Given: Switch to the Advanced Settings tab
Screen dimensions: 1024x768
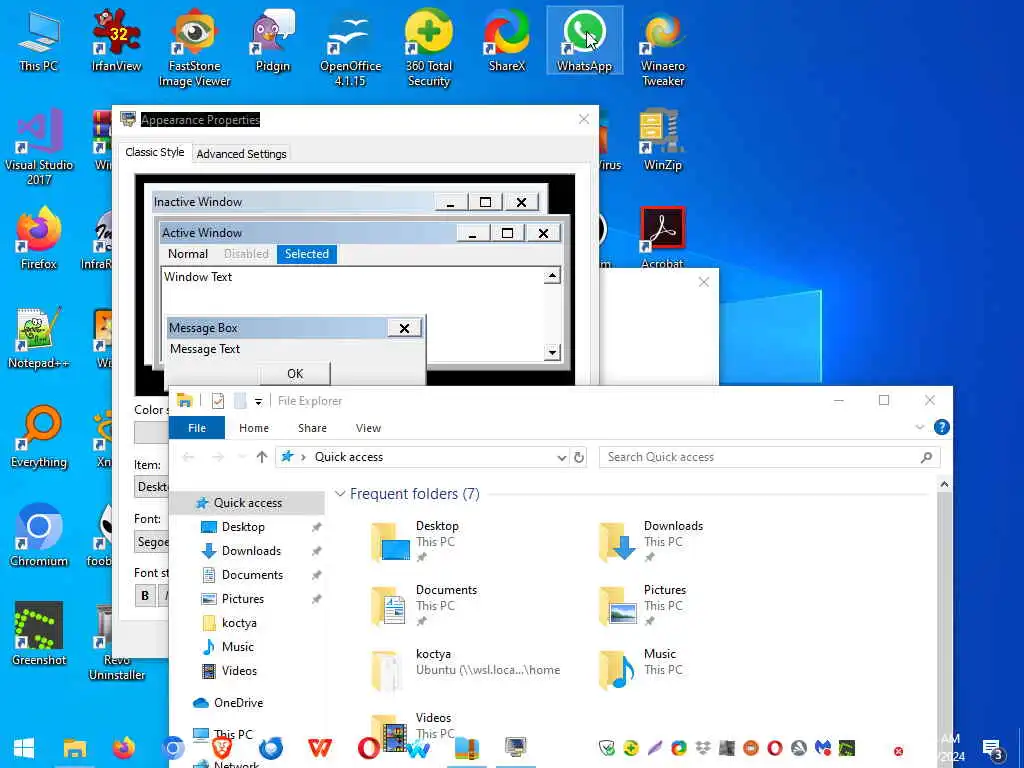Looking at the screenshot, I should click(242, 153).
